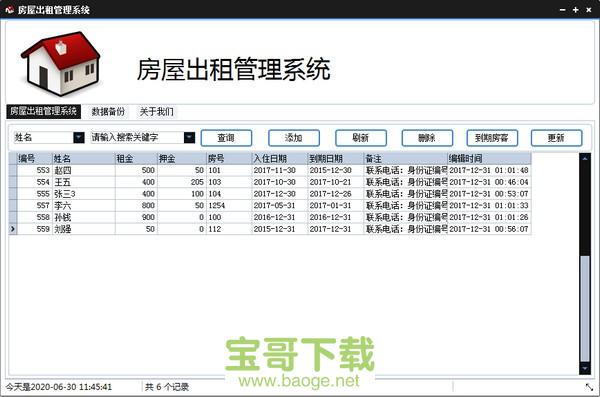This screenshot has width=600, height=397.
Task: Select the expiry date 2017-12-26
Action: coord(336,194)
